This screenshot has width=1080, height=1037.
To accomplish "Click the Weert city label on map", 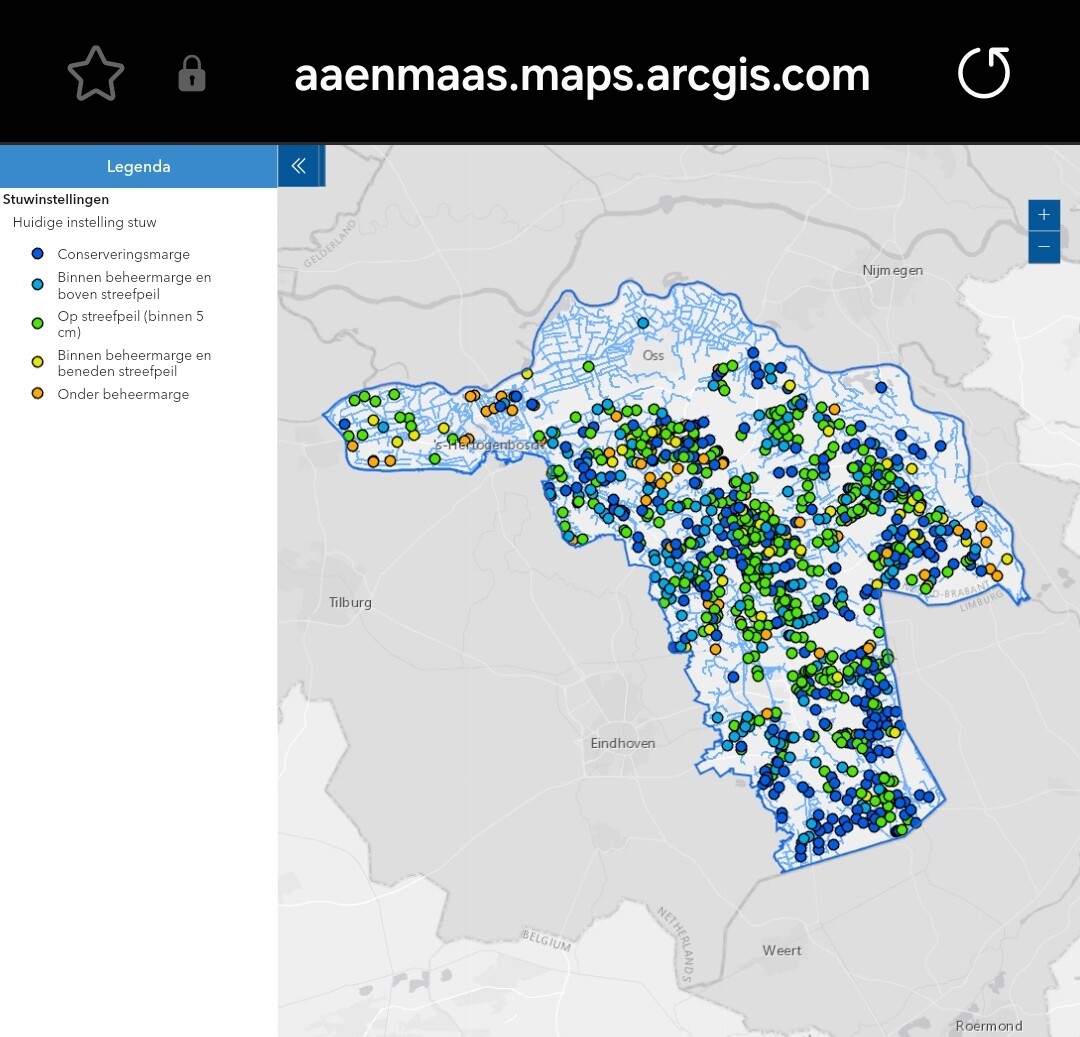I will coord(781,950).
